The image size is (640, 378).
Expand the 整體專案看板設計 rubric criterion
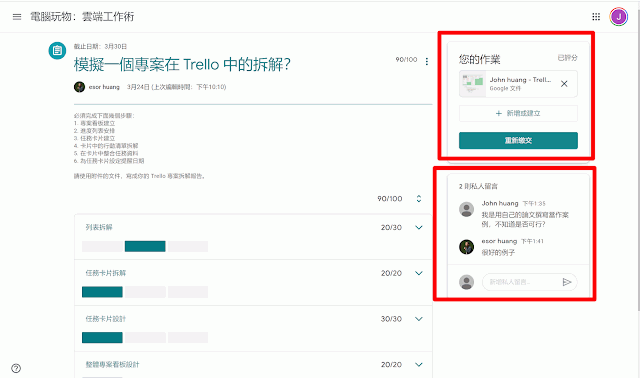419,365
